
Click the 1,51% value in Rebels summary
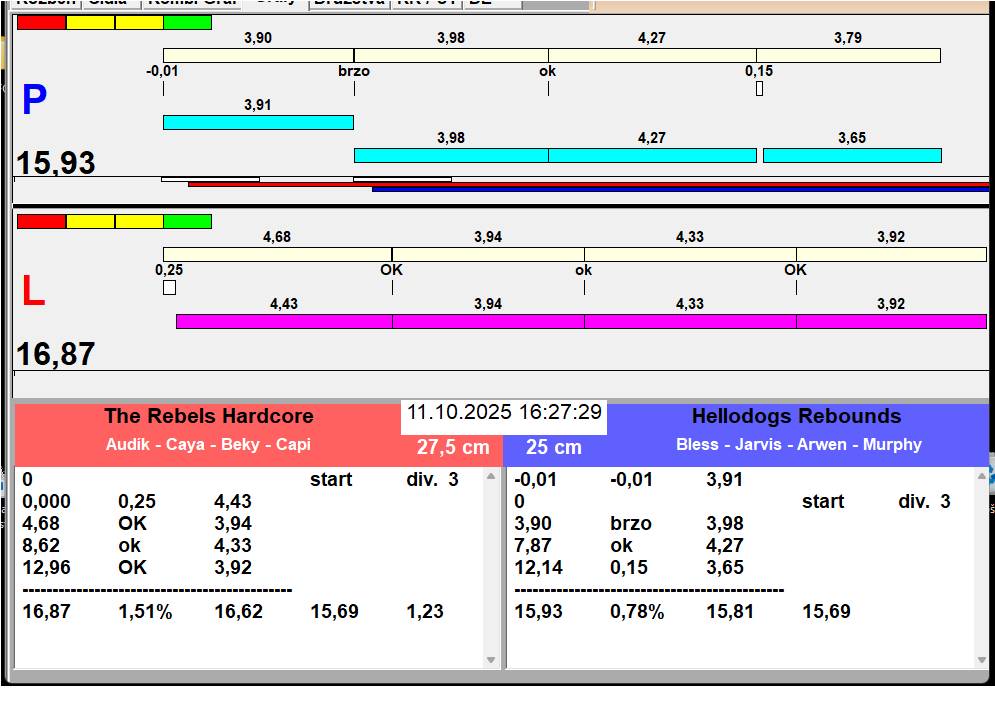[x=145, y=611]
